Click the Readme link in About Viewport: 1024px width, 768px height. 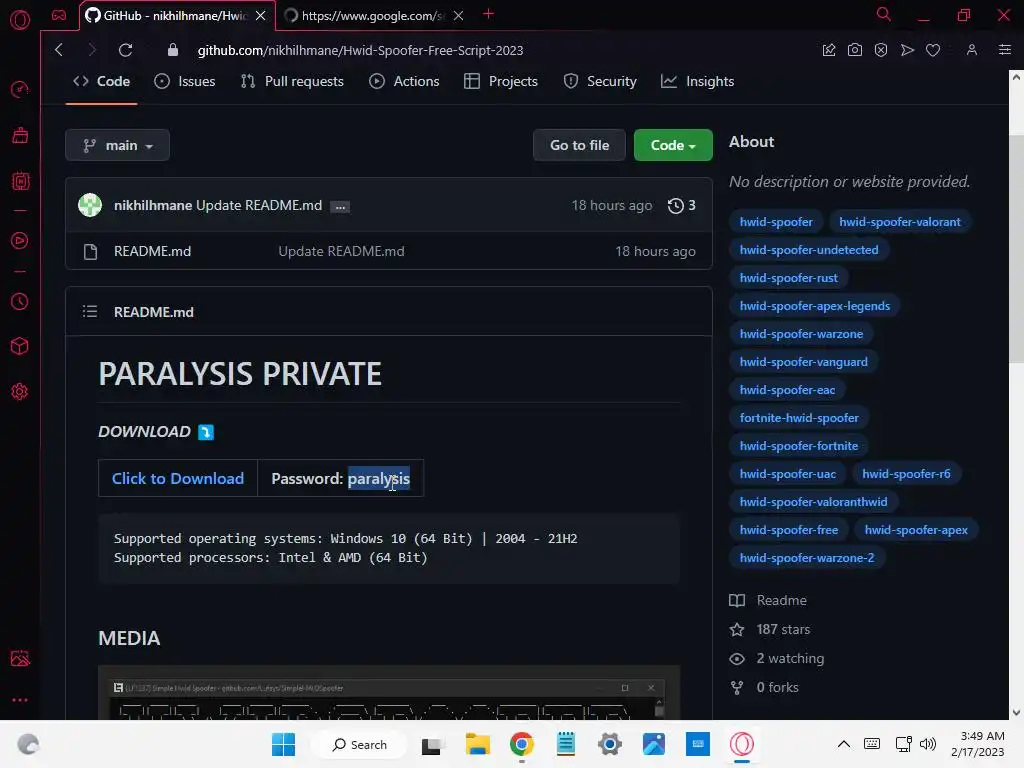pos(768,600)
